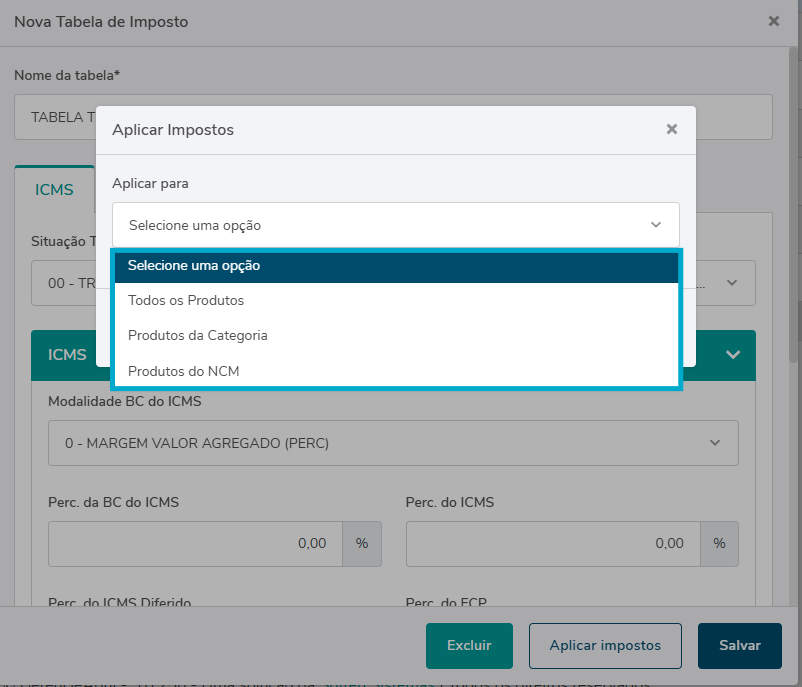Save with the Salvar button
Screen dimensions: 802x687
click(x=739, y=645)
